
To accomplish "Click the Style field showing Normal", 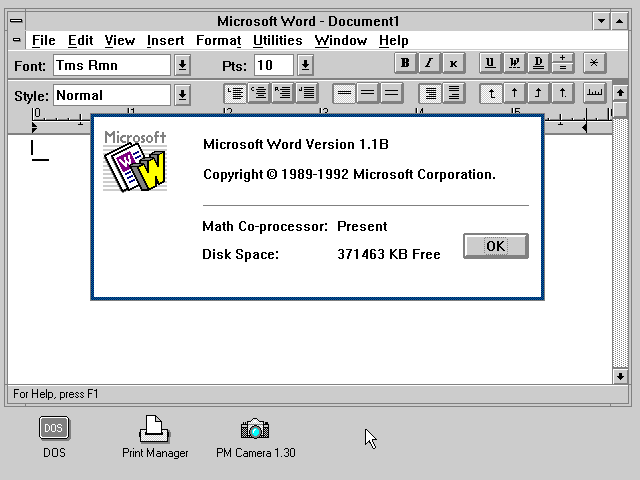I will [x=111, y=95].
